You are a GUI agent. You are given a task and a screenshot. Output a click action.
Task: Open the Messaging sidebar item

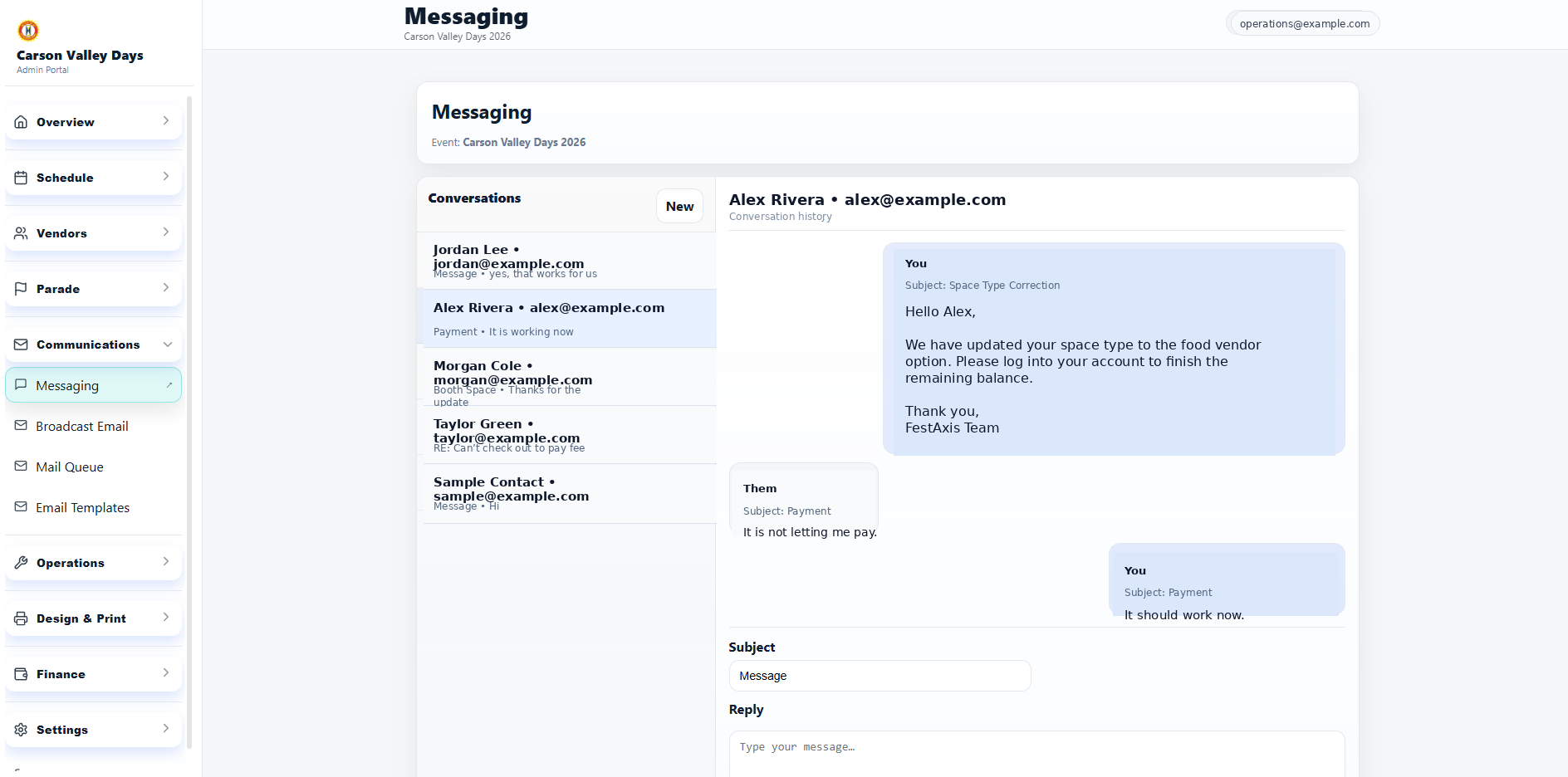[93, 385]
